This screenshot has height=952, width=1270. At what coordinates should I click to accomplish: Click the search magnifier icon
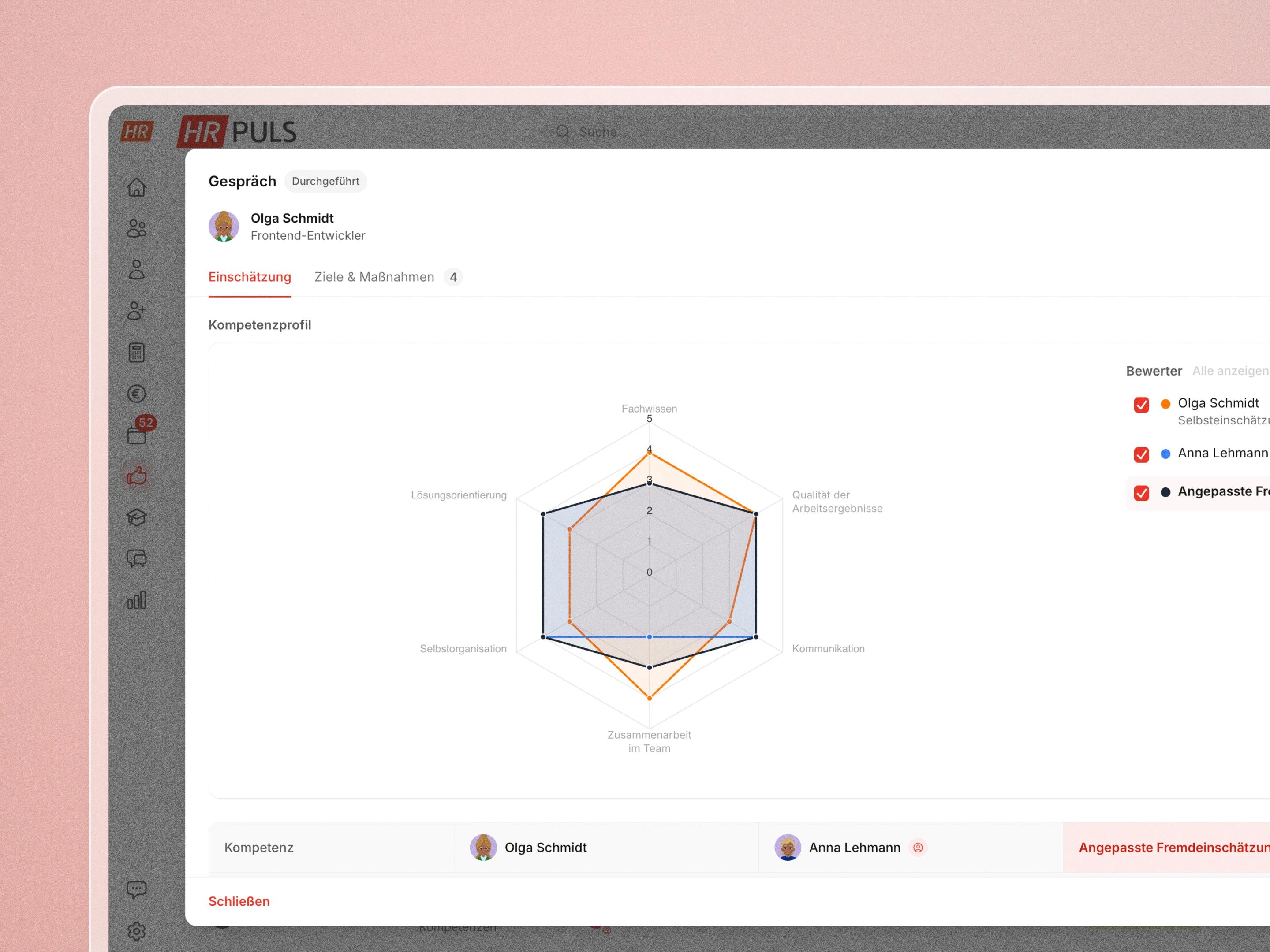click(563, 131)
